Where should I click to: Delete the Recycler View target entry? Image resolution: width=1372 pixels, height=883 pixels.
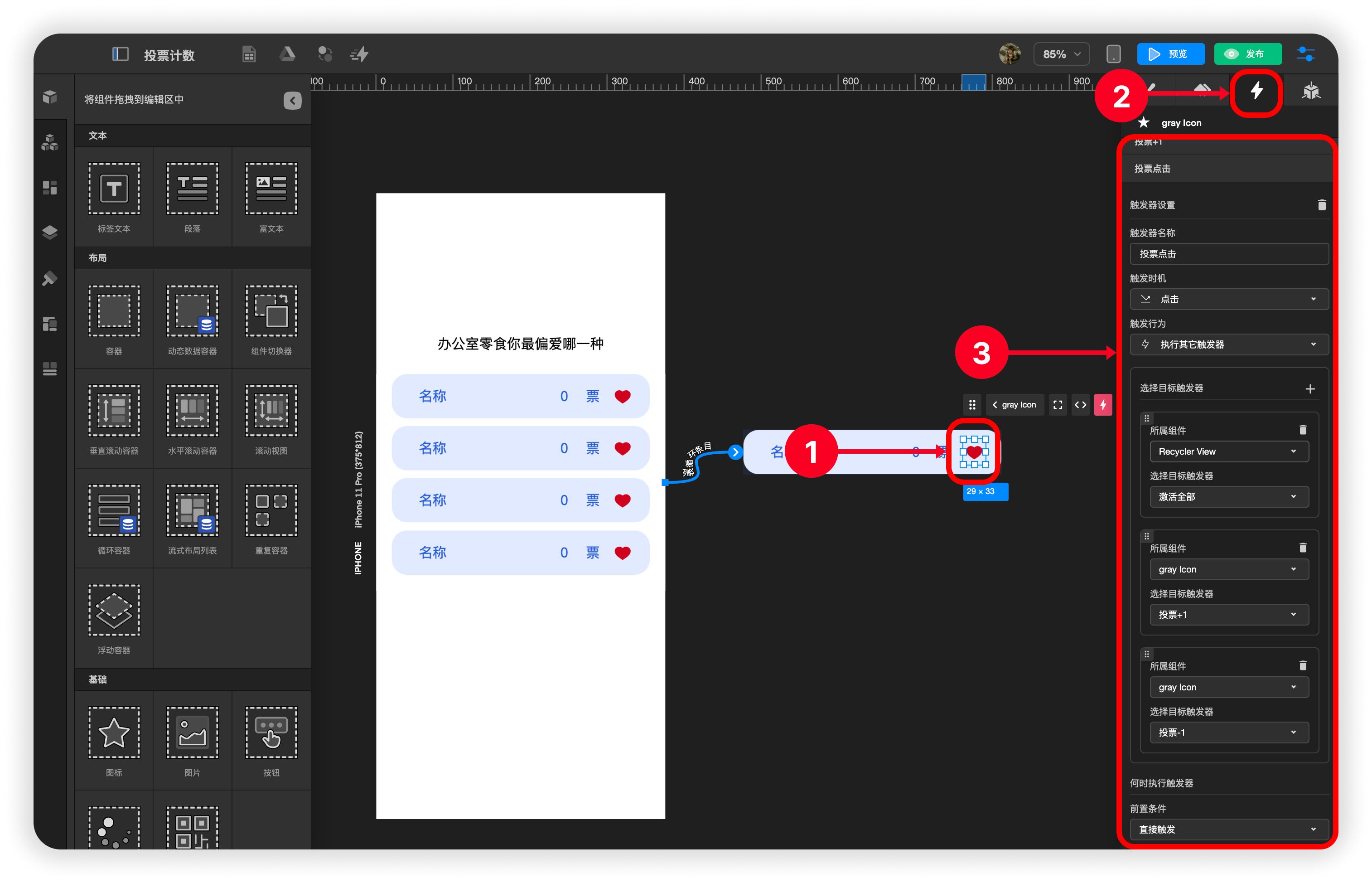tap(1303, 430)
